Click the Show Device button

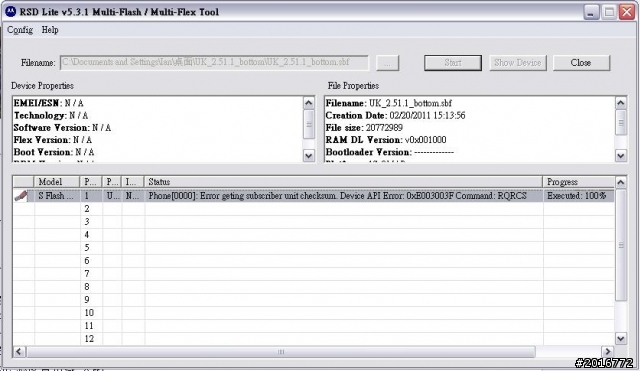pos(518,63)
